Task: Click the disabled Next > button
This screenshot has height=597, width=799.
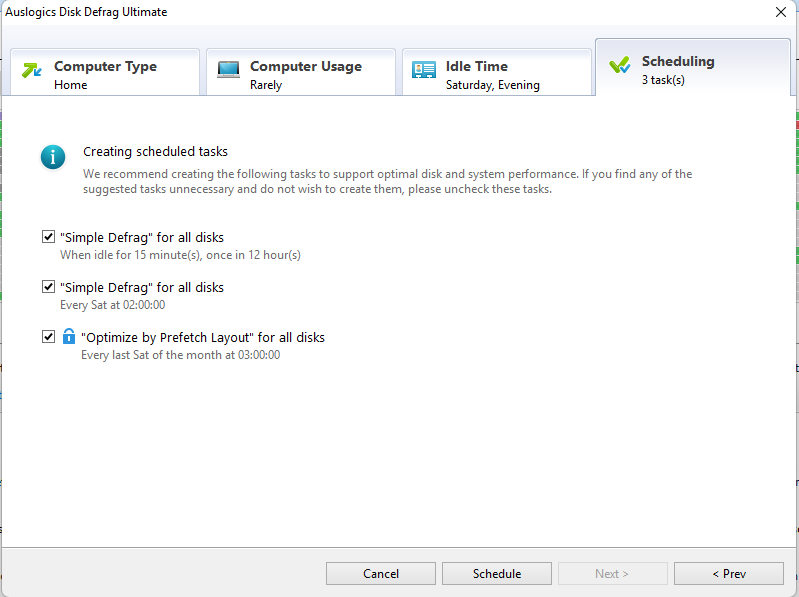Action: pos(612,574)
